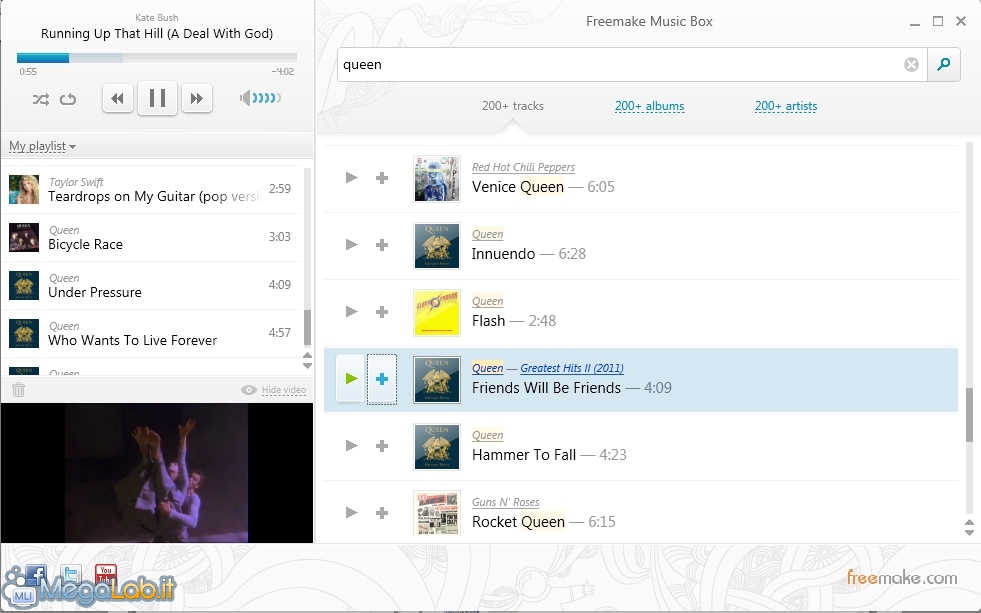Seek within the song progress bar

(x=156, y=58)
